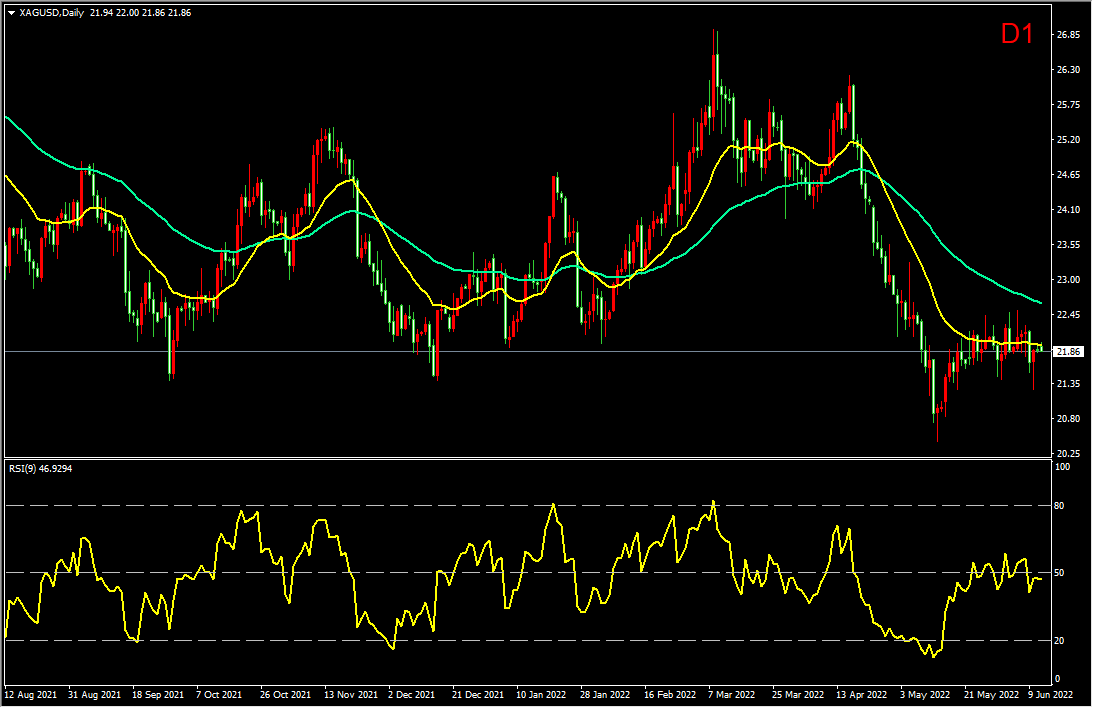1093x708 pixels.
Task: Click the 18 Sep 2021 date label
Action: 158,695
